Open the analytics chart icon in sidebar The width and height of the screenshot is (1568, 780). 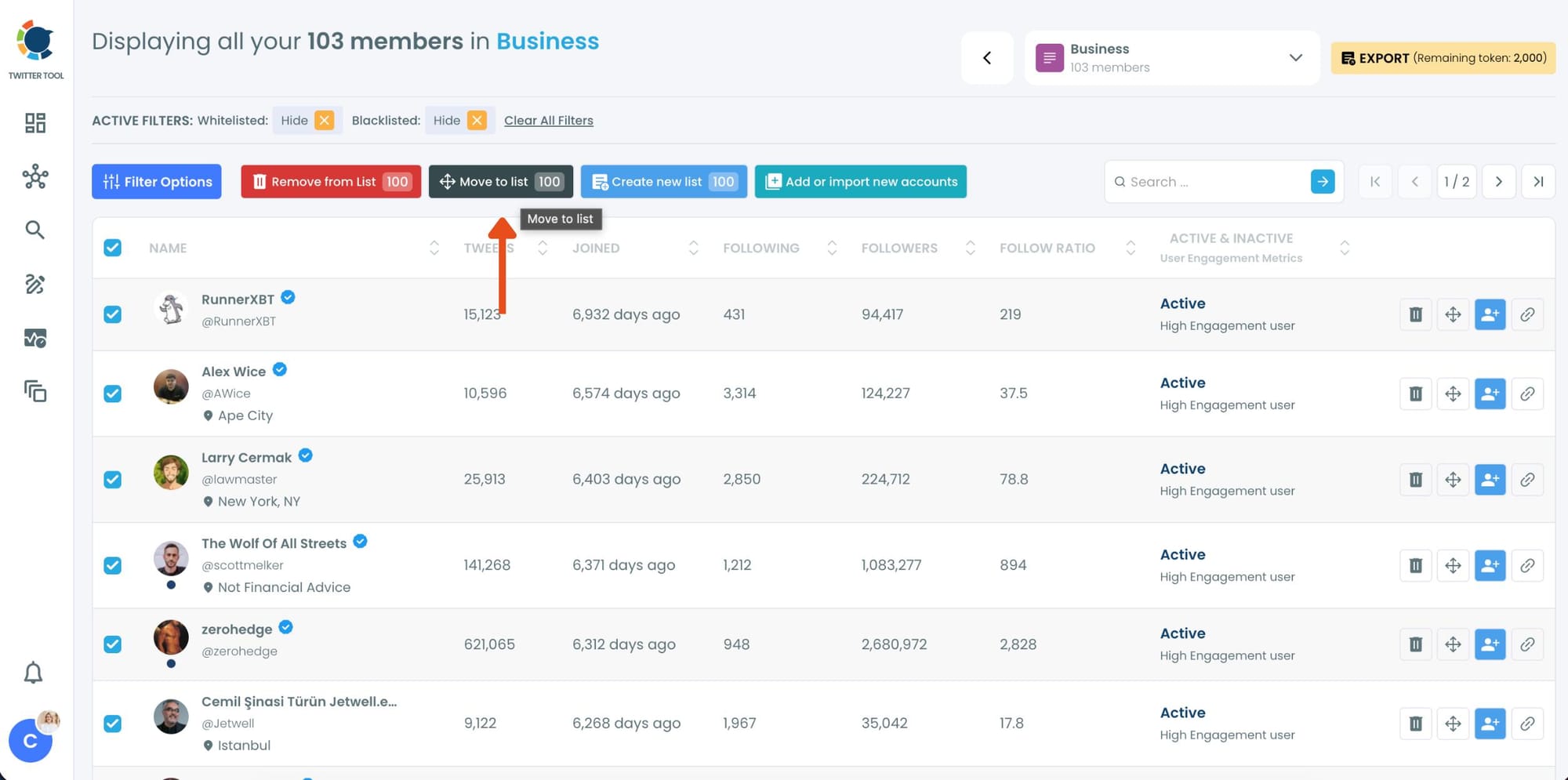coord(35,338)
